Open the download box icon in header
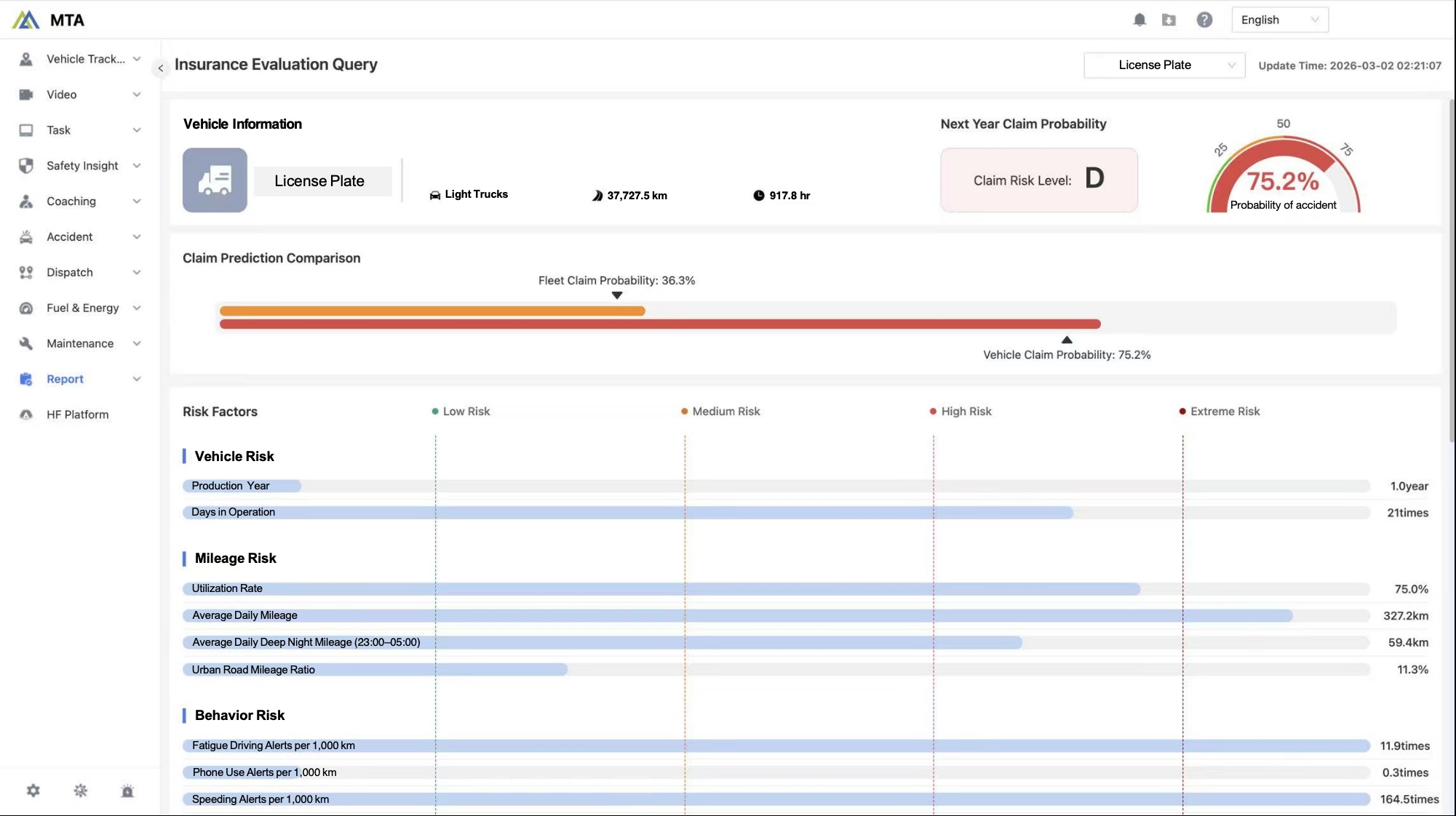This screenshot has width=1456, height=816. pyautogui.click(x=1169, y=20)
